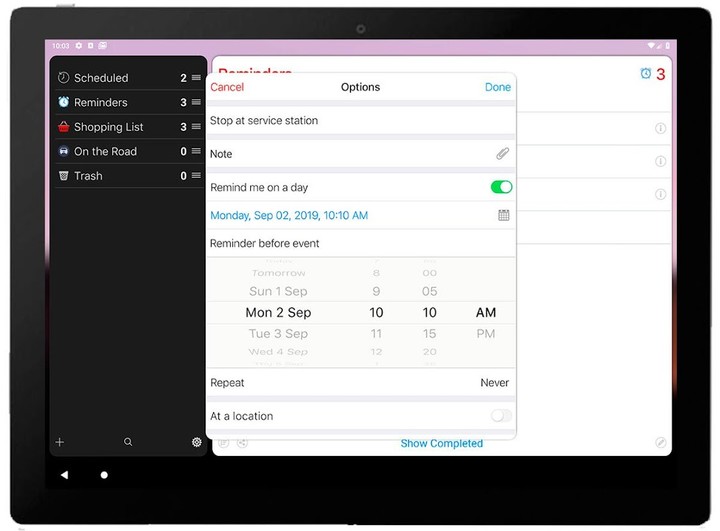Open the calendar icon beside the date
This screenshot has height=531, width=720.
tap(503, 215)
